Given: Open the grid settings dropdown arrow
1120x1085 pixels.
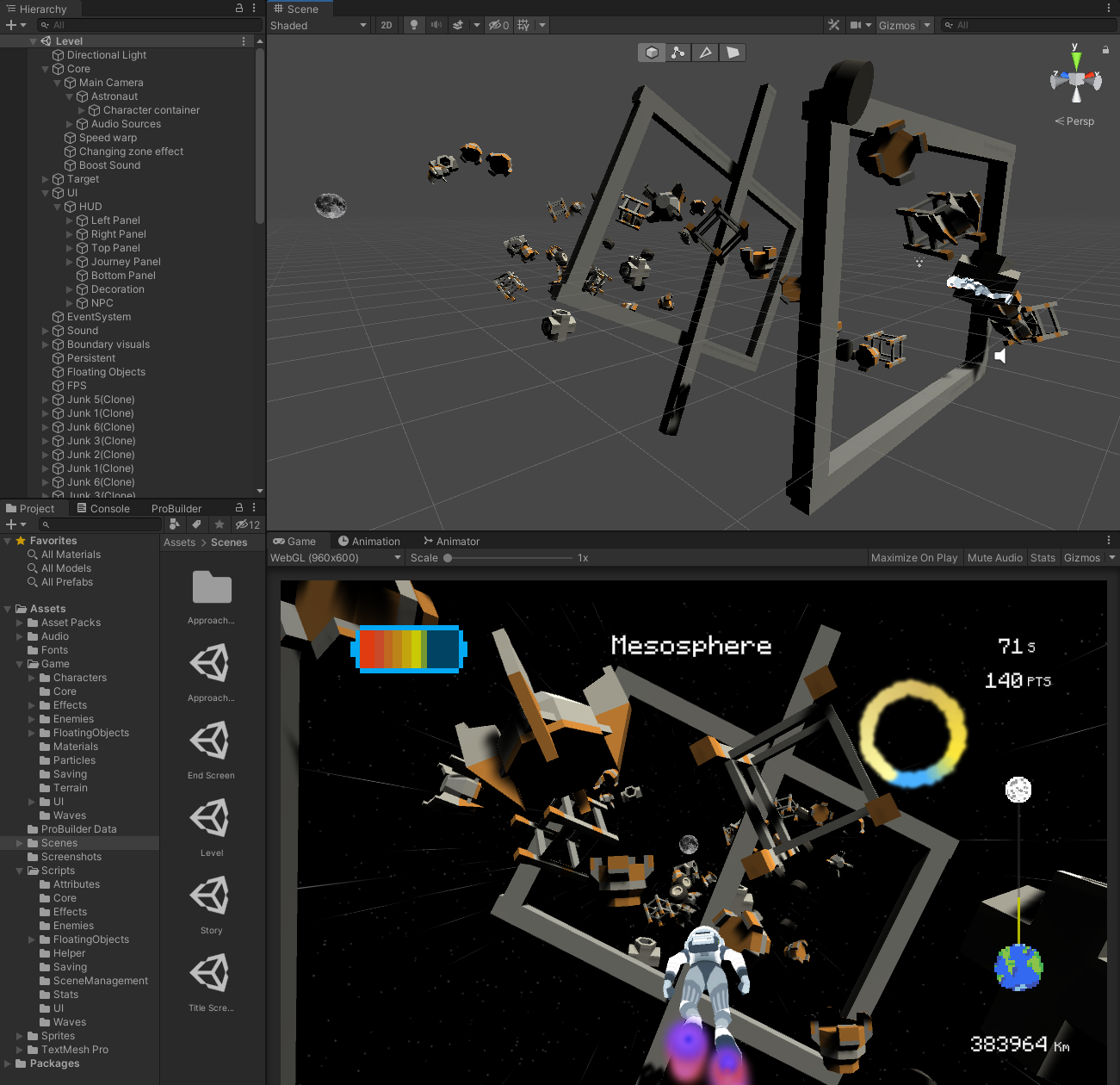Looking at the screenshot, I should click(x=541, y=25).
